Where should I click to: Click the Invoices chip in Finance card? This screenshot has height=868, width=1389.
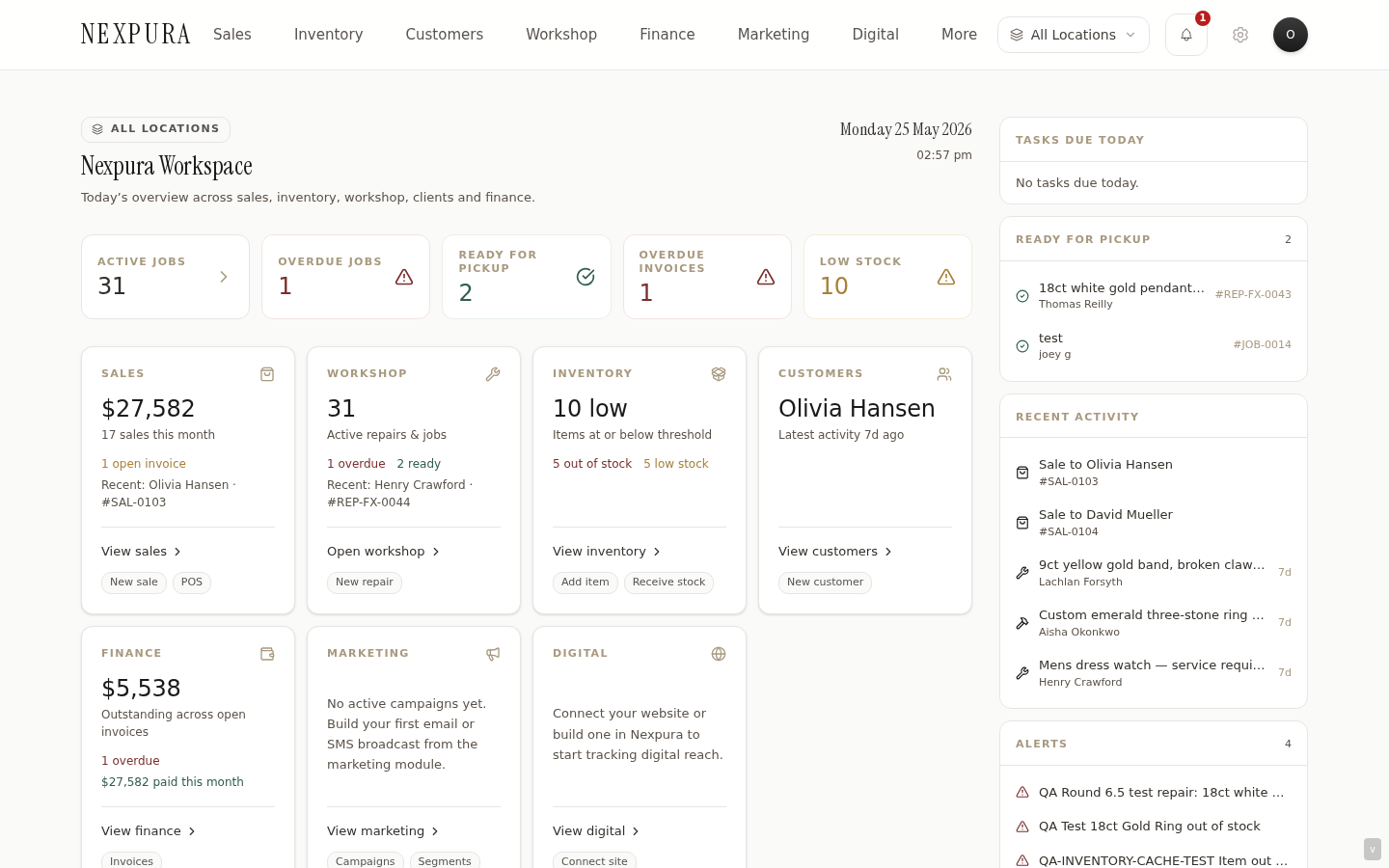click(x=132, y=860)
